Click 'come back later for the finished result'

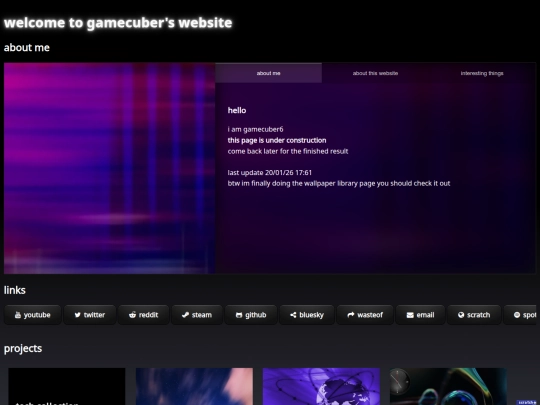click(288, 151)
